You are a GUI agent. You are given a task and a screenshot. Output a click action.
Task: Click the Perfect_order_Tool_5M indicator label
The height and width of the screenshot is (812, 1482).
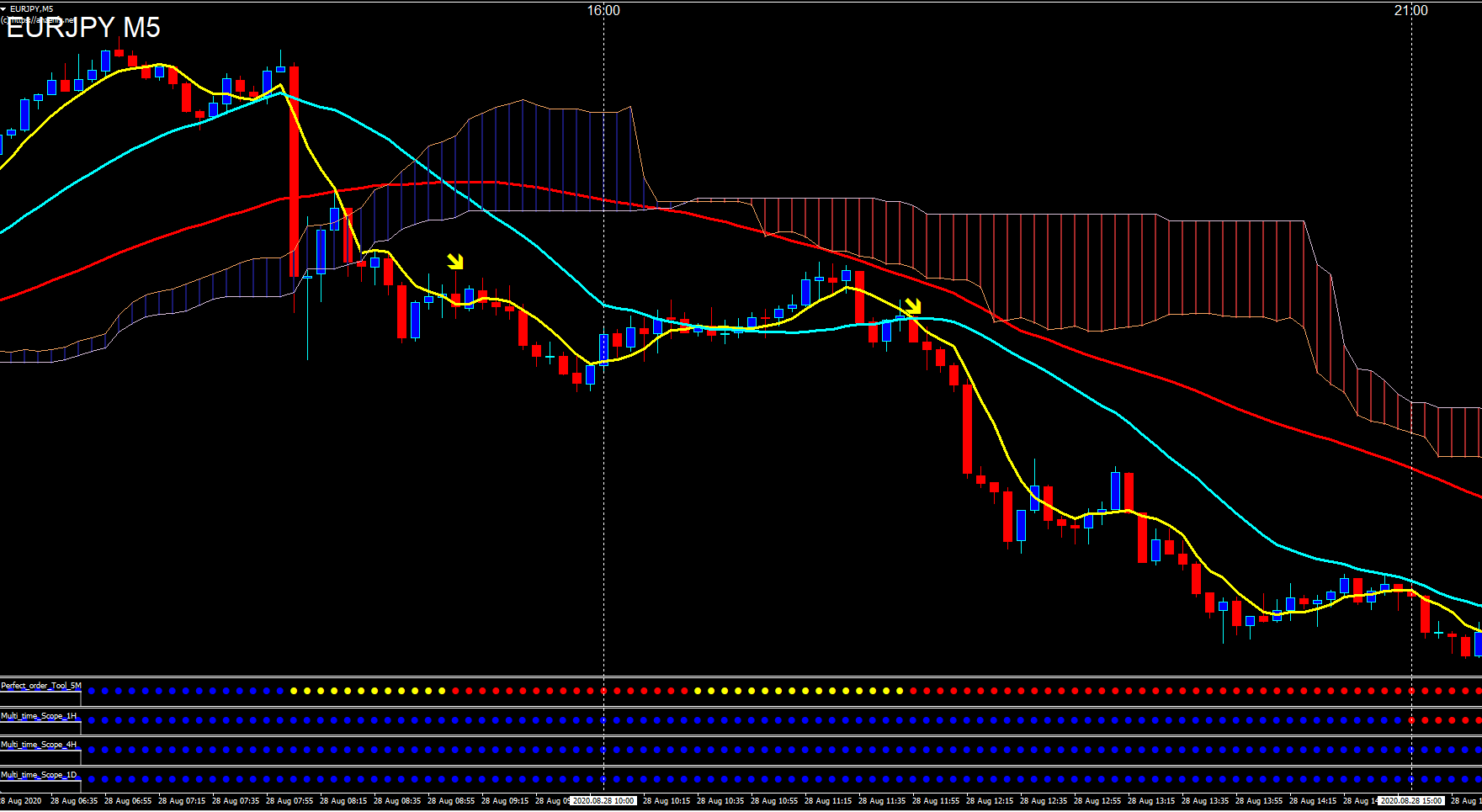click(41, 686)
